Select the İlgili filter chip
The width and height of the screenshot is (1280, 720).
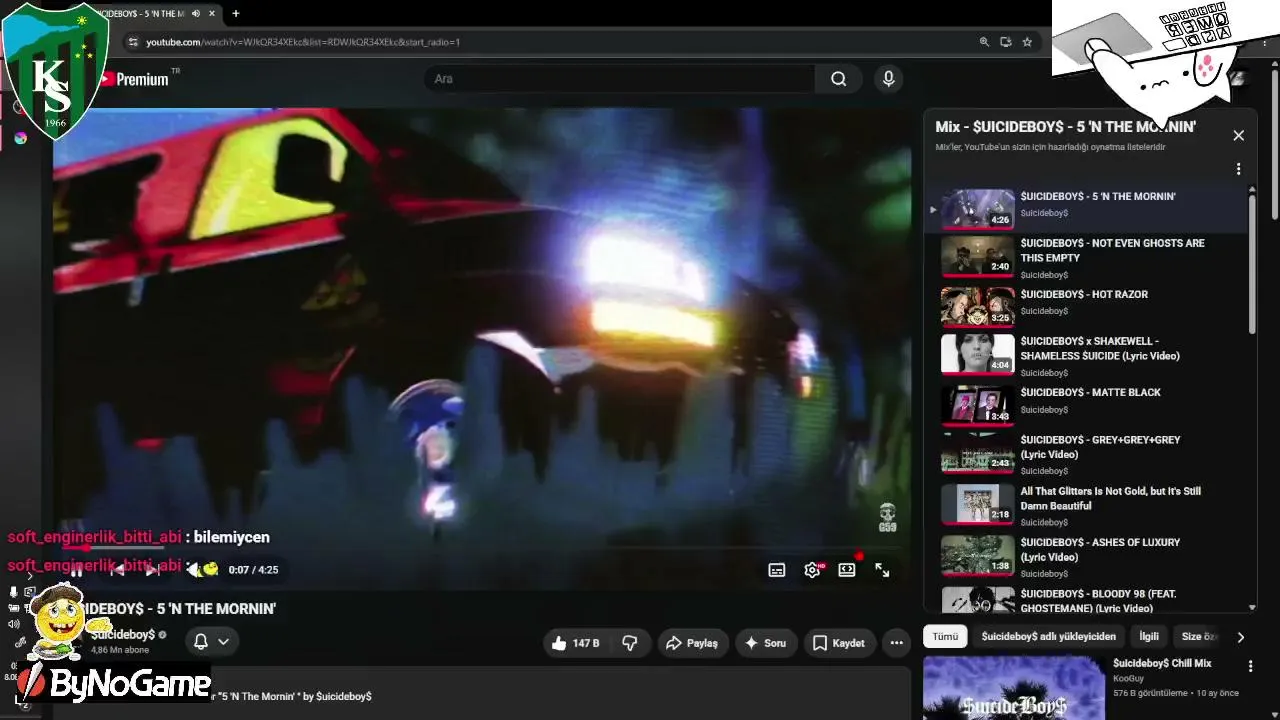point(1149,637)
